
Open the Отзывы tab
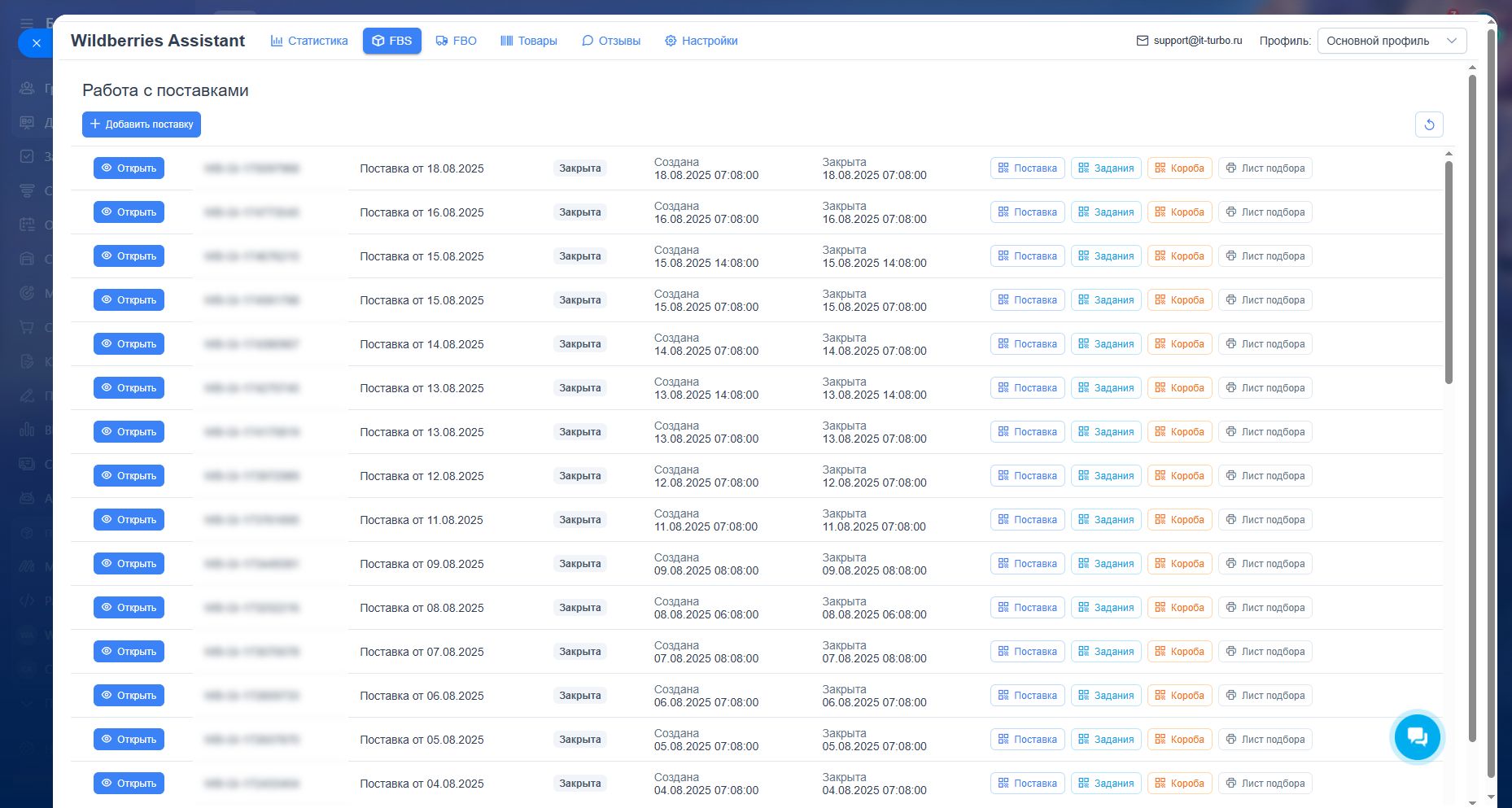click(x=610, y=41)
